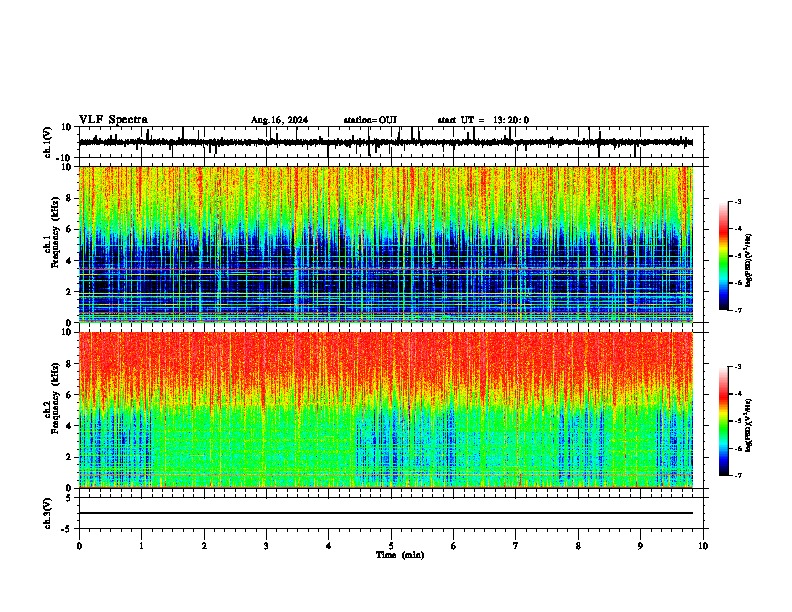
Task: Select the "start UT = 13:20:0" text
Action: [483, 120]
